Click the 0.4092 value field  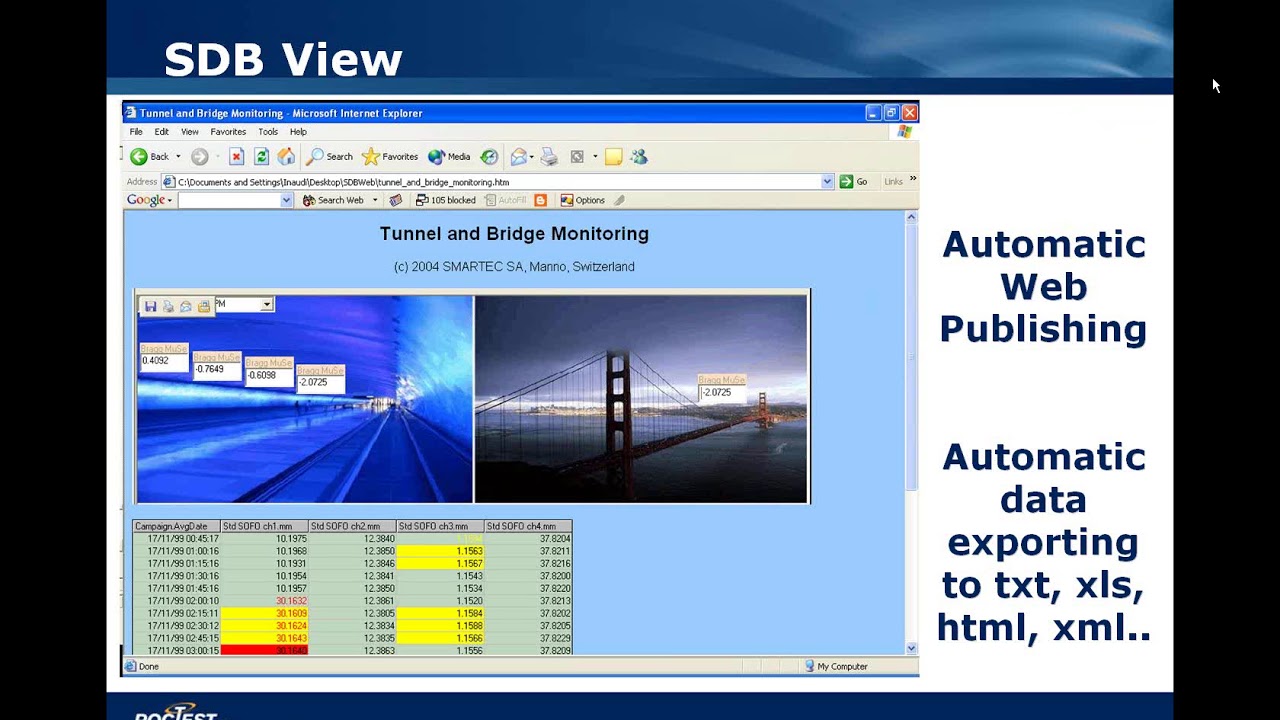coord(164,362)
